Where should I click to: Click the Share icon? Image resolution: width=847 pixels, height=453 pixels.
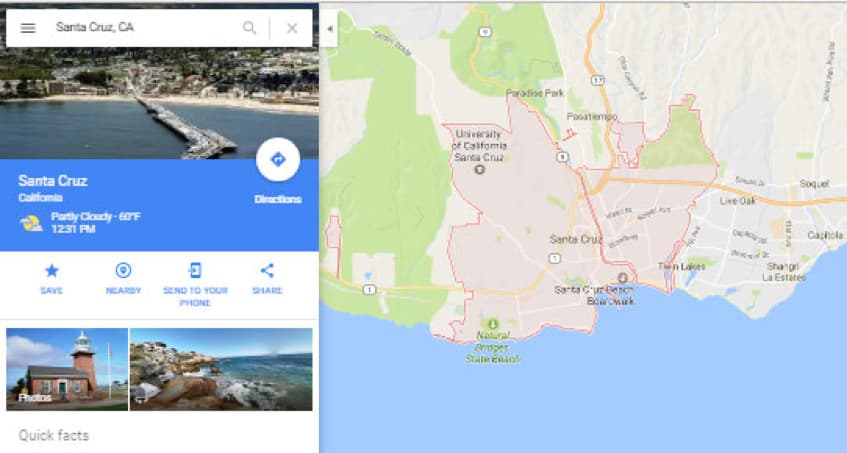coord(267,270)
